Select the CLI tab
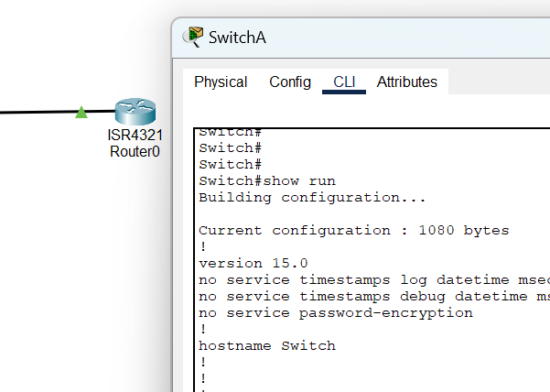This screenshot has height=392, width=550. coord(344,82)
